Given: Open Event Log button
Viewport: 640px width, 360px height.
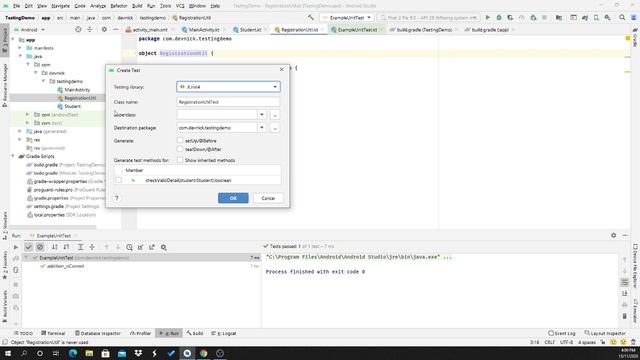Looking at the screenshot, I should 562,333.
